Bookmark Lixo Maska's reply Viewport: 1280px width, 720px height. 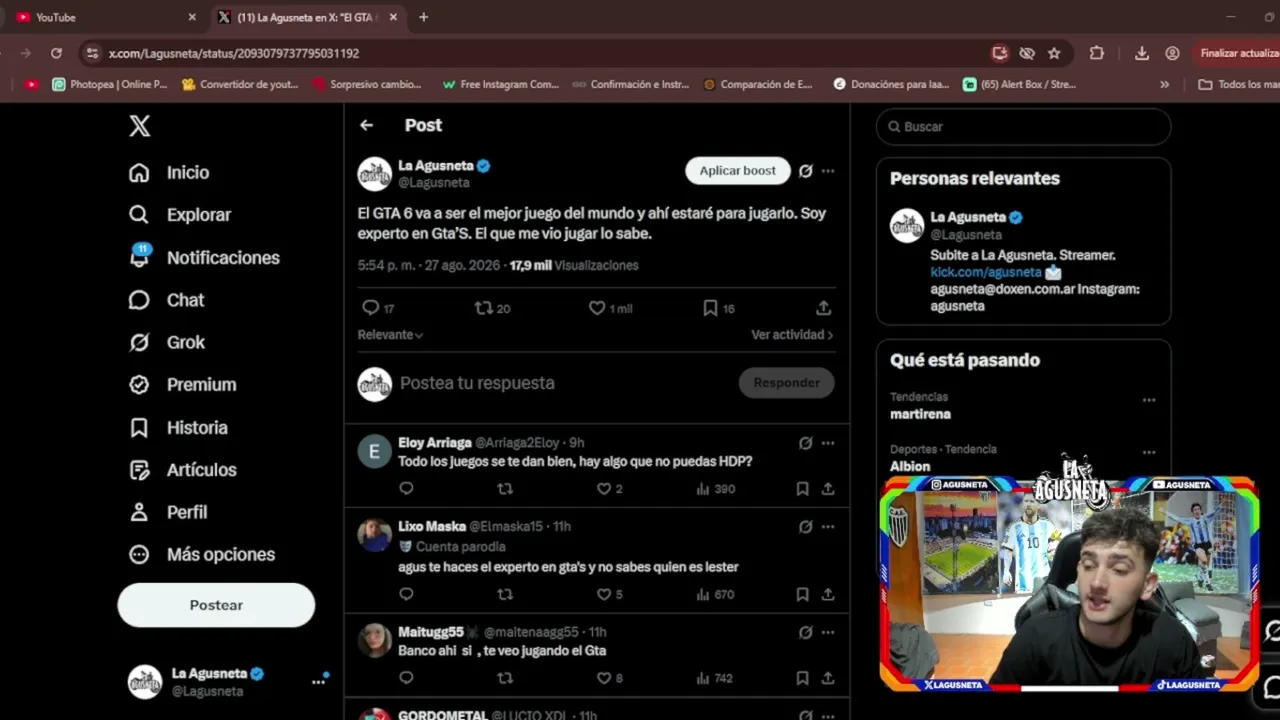tap(802, 595)
